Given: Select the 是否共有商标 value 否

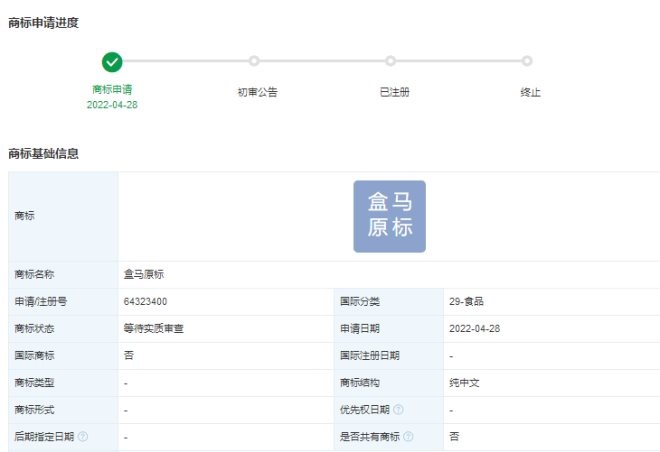Looking at the screenshot, I should pos(454,436).
